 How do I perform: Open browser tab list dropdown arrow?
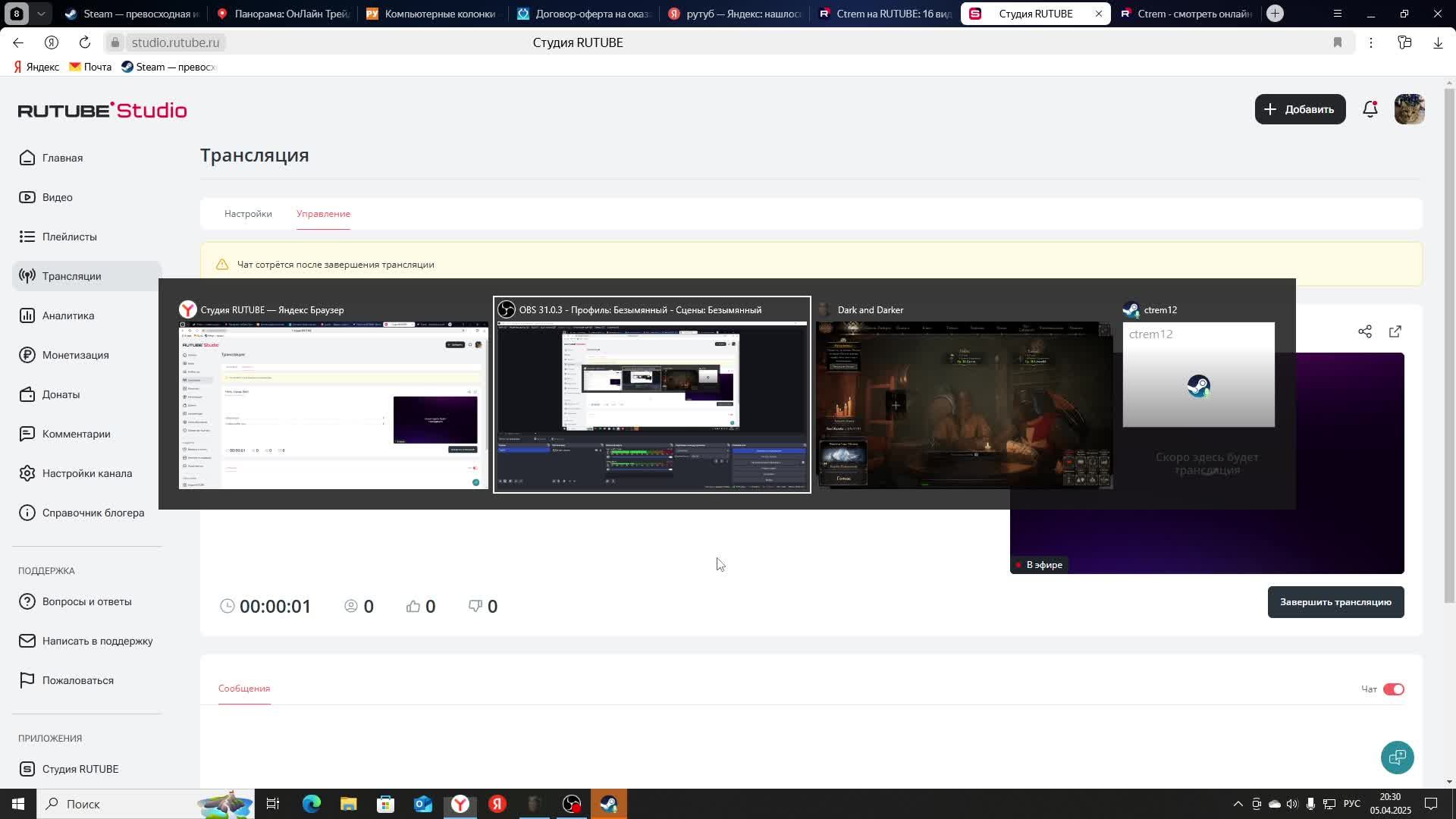click(x=41, y=14)
